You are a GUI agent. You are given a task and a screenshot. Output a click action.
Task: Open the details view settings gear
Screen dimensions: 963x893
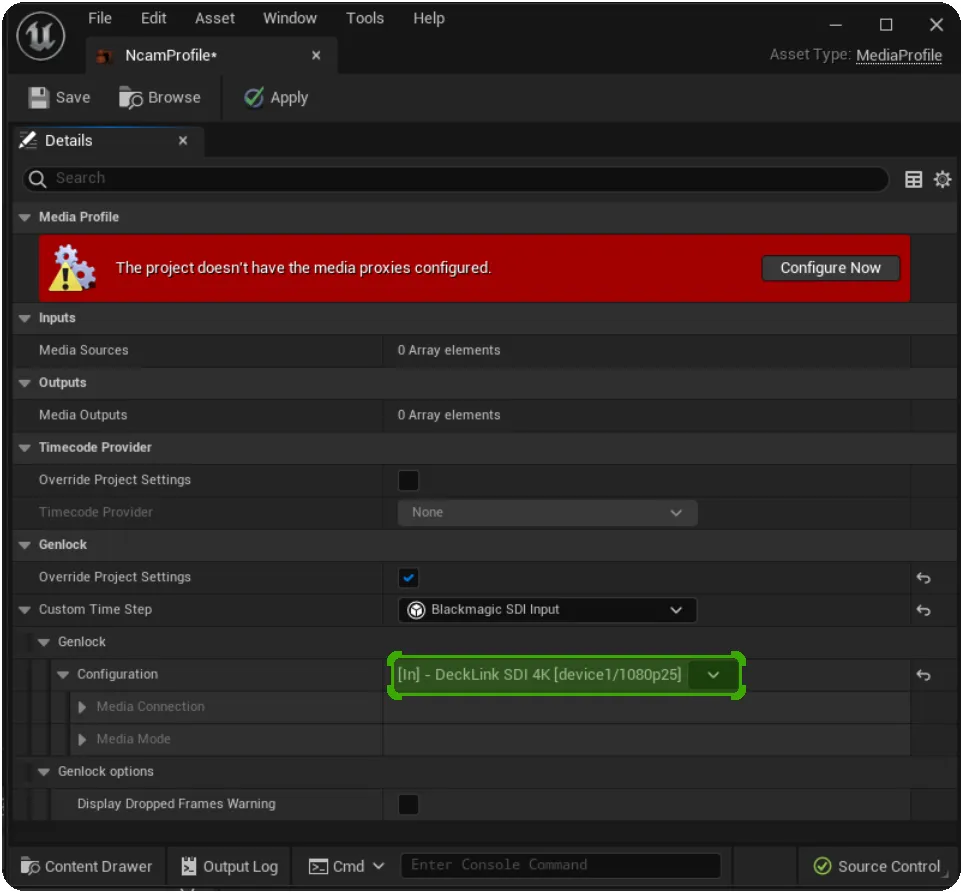942,179
